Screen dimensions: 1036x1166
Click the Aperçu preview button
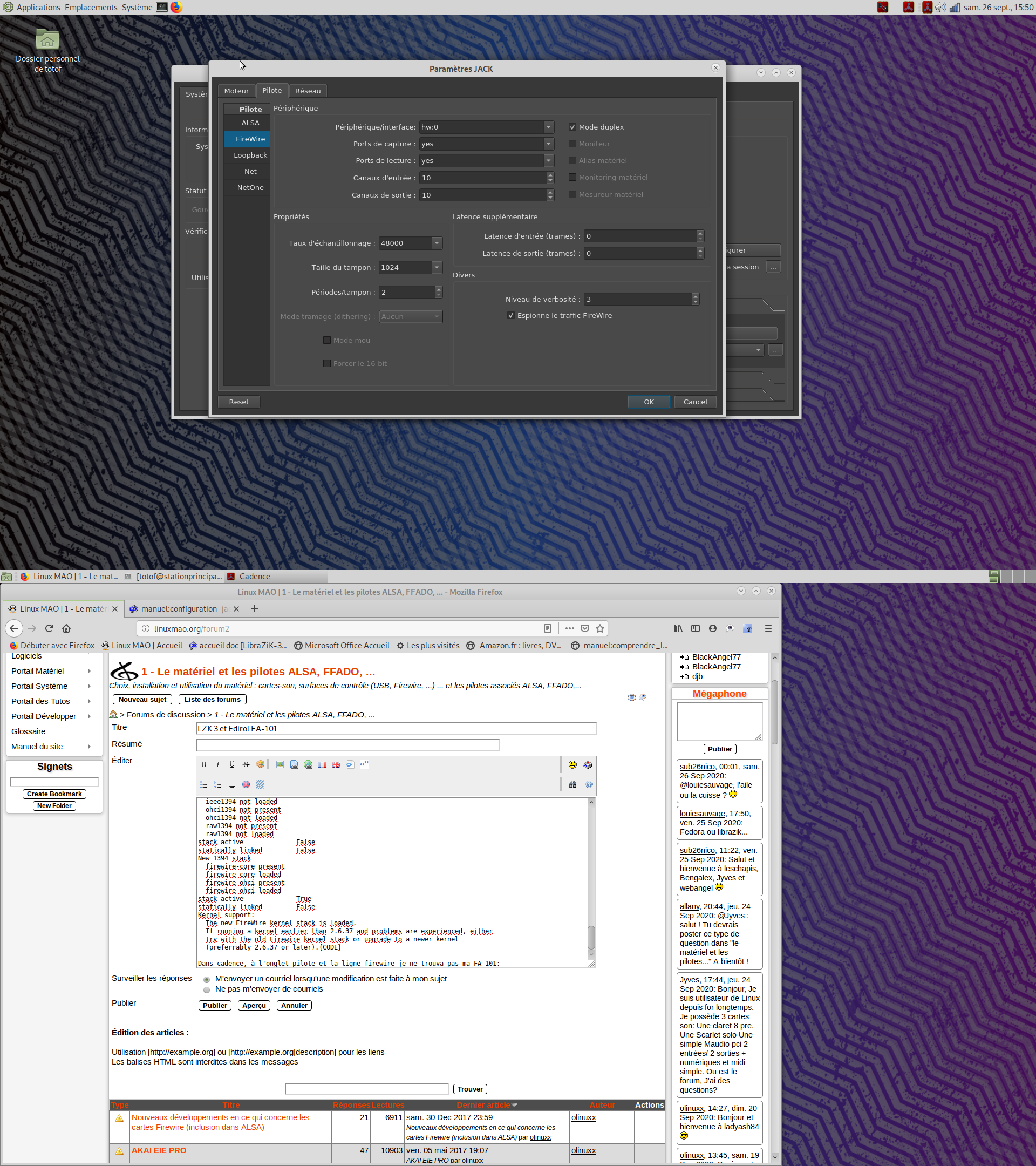(x=254, y=1005)
